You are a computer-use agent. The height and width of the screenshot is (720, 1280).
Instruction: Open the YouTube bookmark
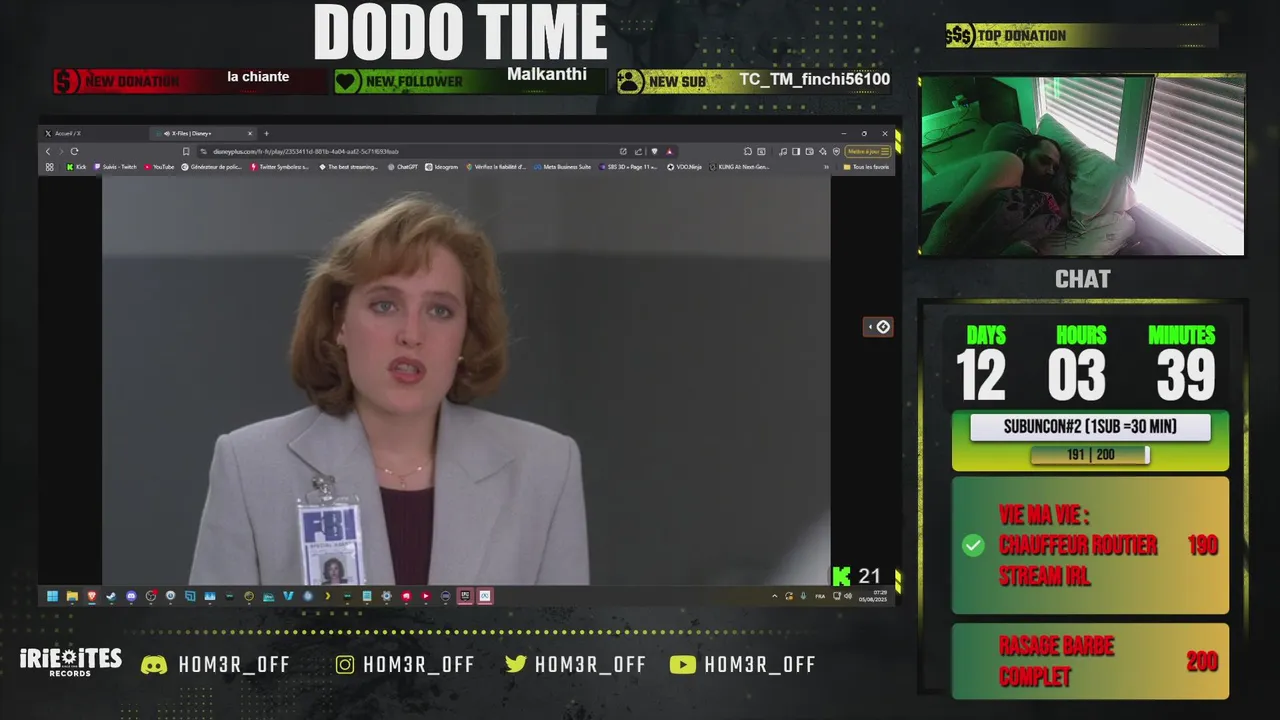[x=159, y=167]
